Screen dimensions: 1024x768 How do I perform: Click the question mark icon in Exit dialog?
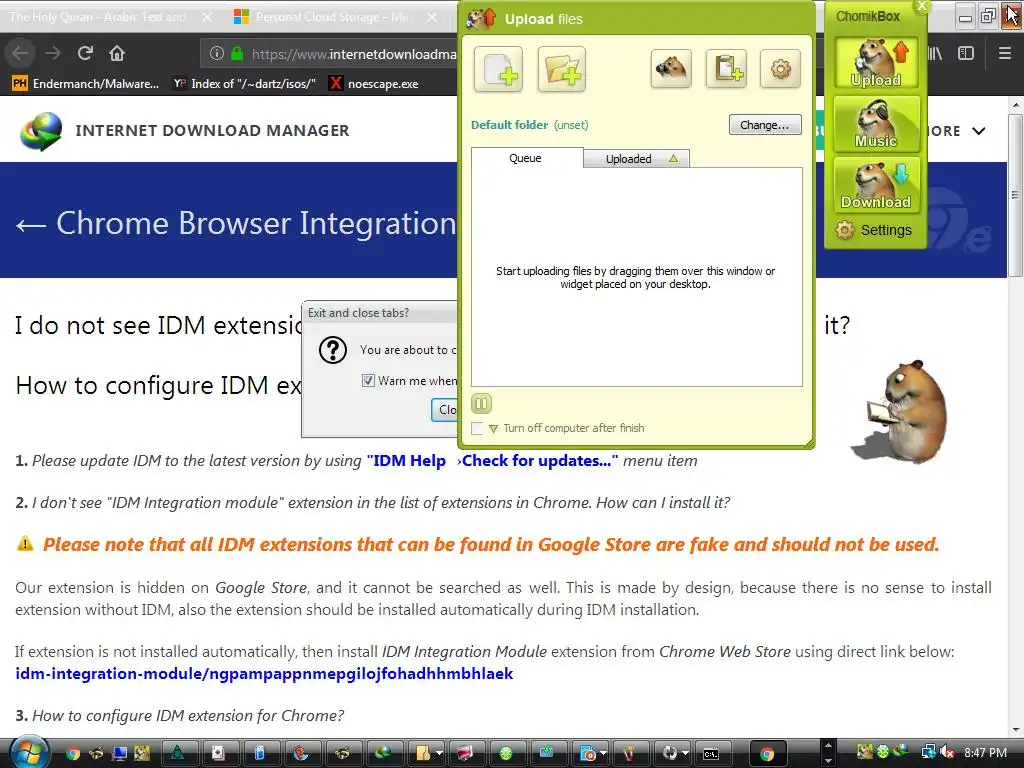(x=332, y=351)
